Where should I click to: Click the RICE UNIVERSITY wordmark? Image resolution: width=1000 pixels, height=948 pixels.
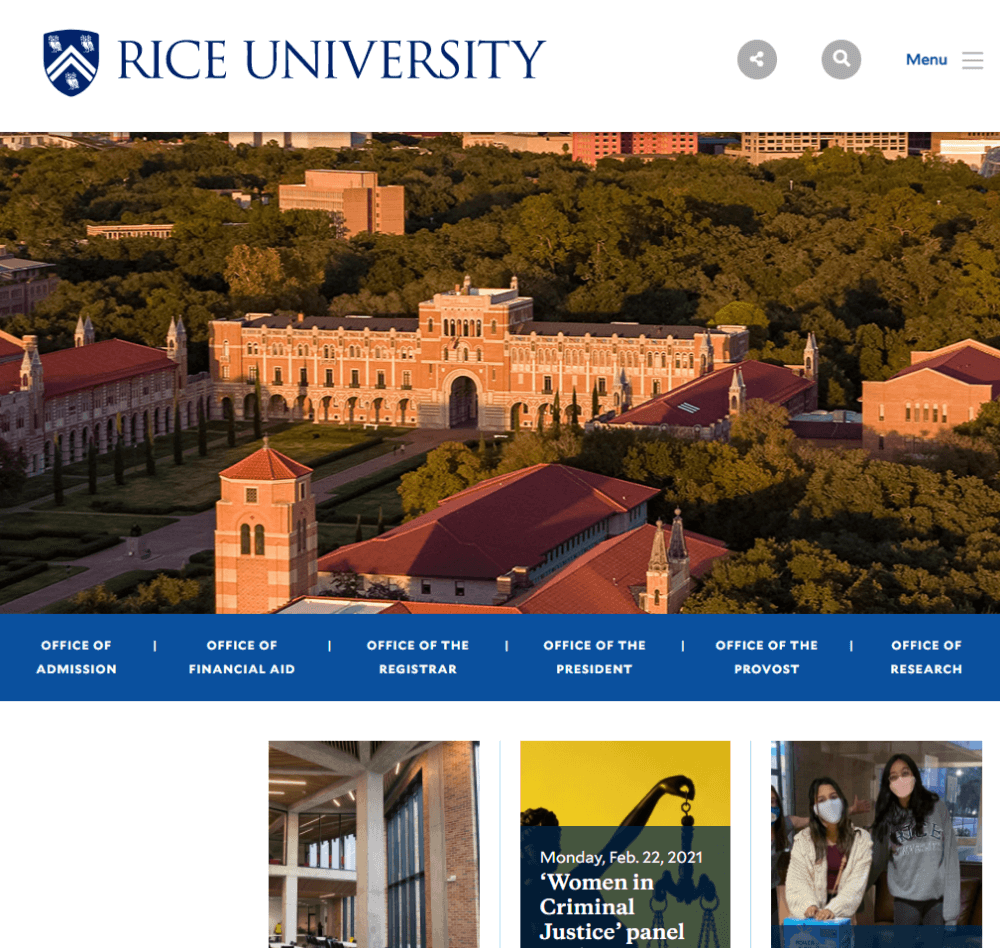331,59
